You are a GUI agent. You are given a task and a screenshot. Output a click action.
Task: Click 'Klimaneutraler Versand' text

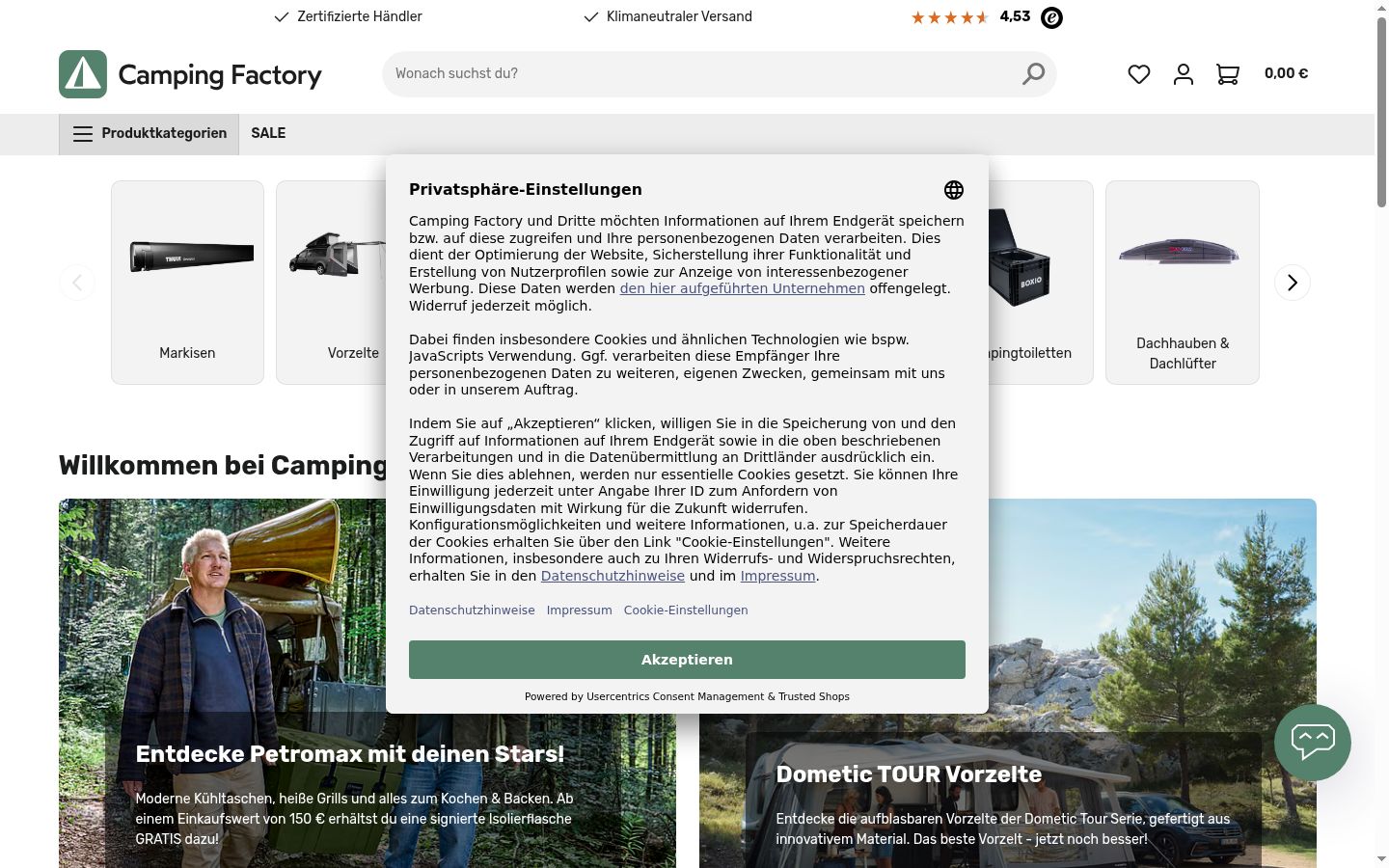(679, 16)
